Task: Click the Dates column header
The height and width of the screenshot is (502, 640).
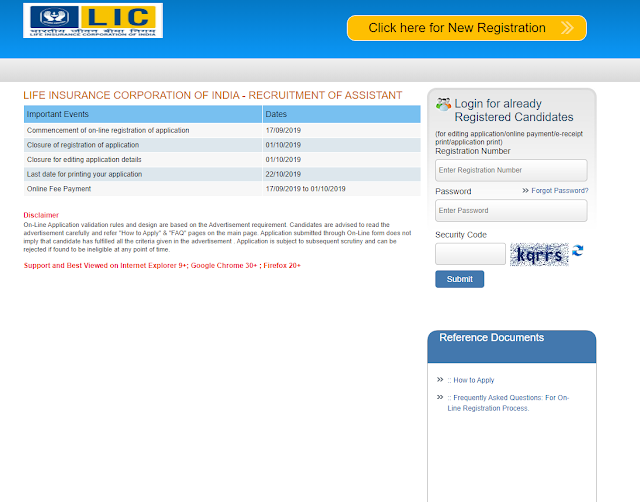Action: click(x=342, y=114)
